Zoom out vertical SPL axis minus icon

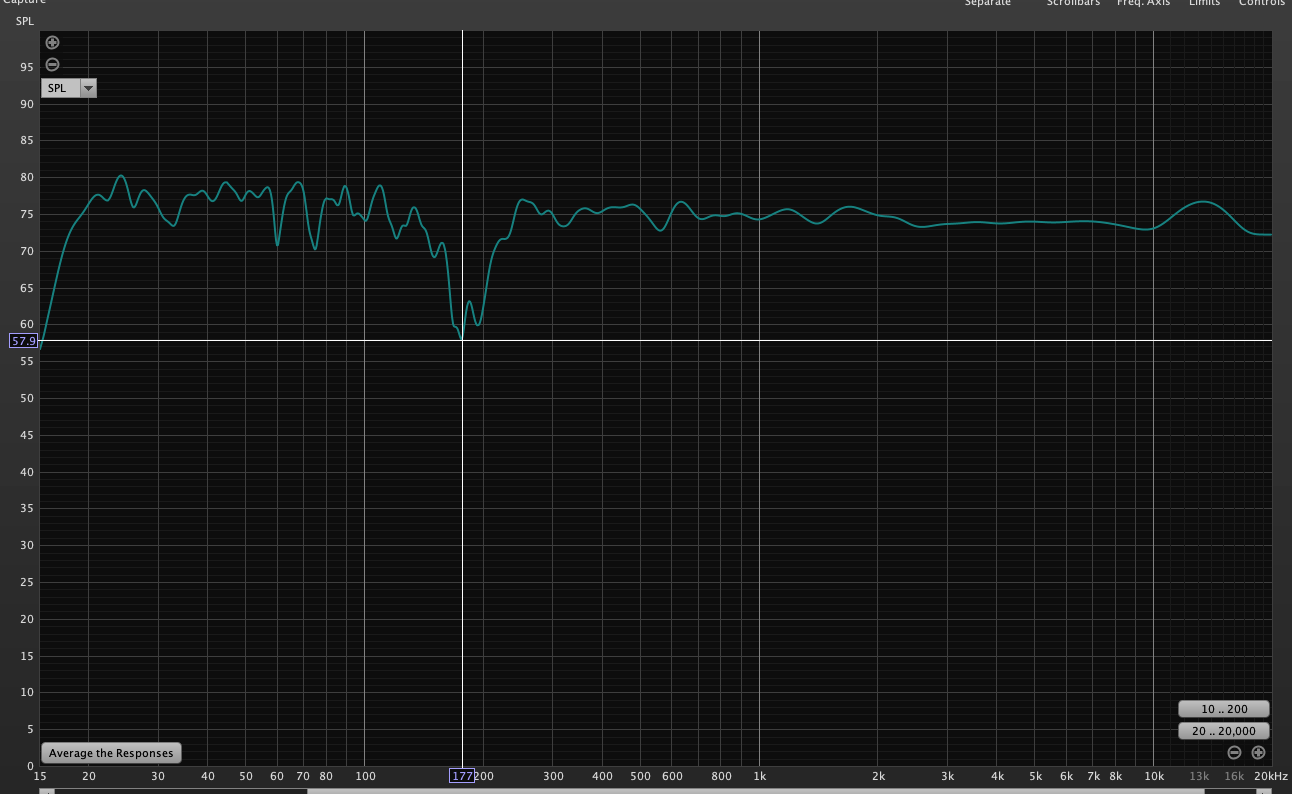click(53, 64)
